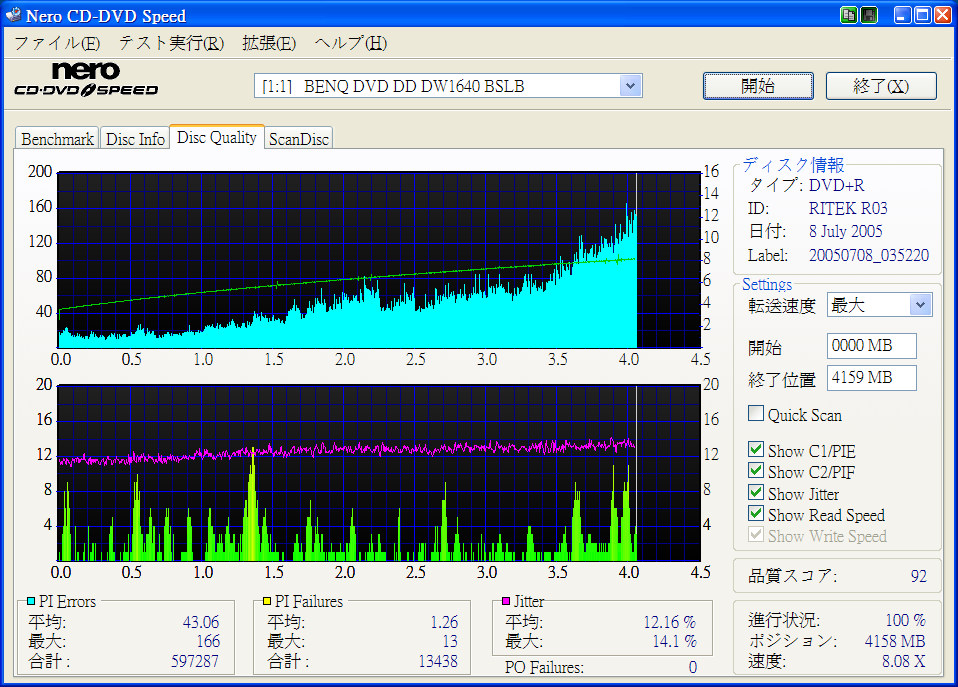Click PI Errors maximum 166
The width and height of the screenshot is (958, 687).
point(208,641)
